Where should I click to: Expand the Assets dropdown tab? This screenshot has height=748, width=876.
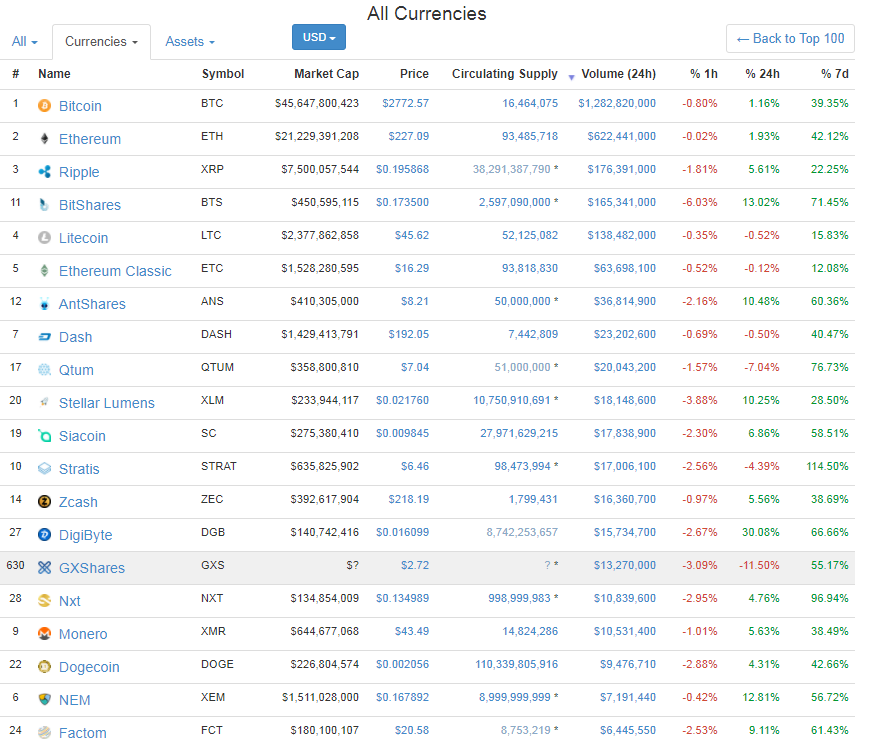(190, 41)
